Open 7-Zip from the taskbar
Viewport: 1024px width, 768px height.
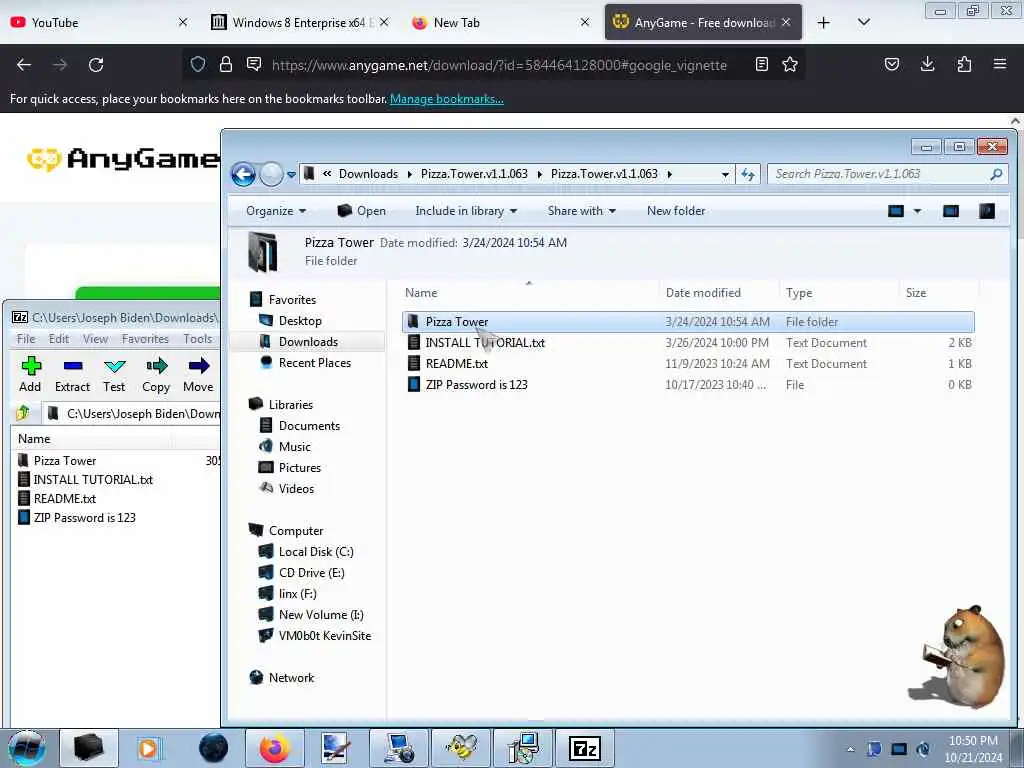(584, 748)
